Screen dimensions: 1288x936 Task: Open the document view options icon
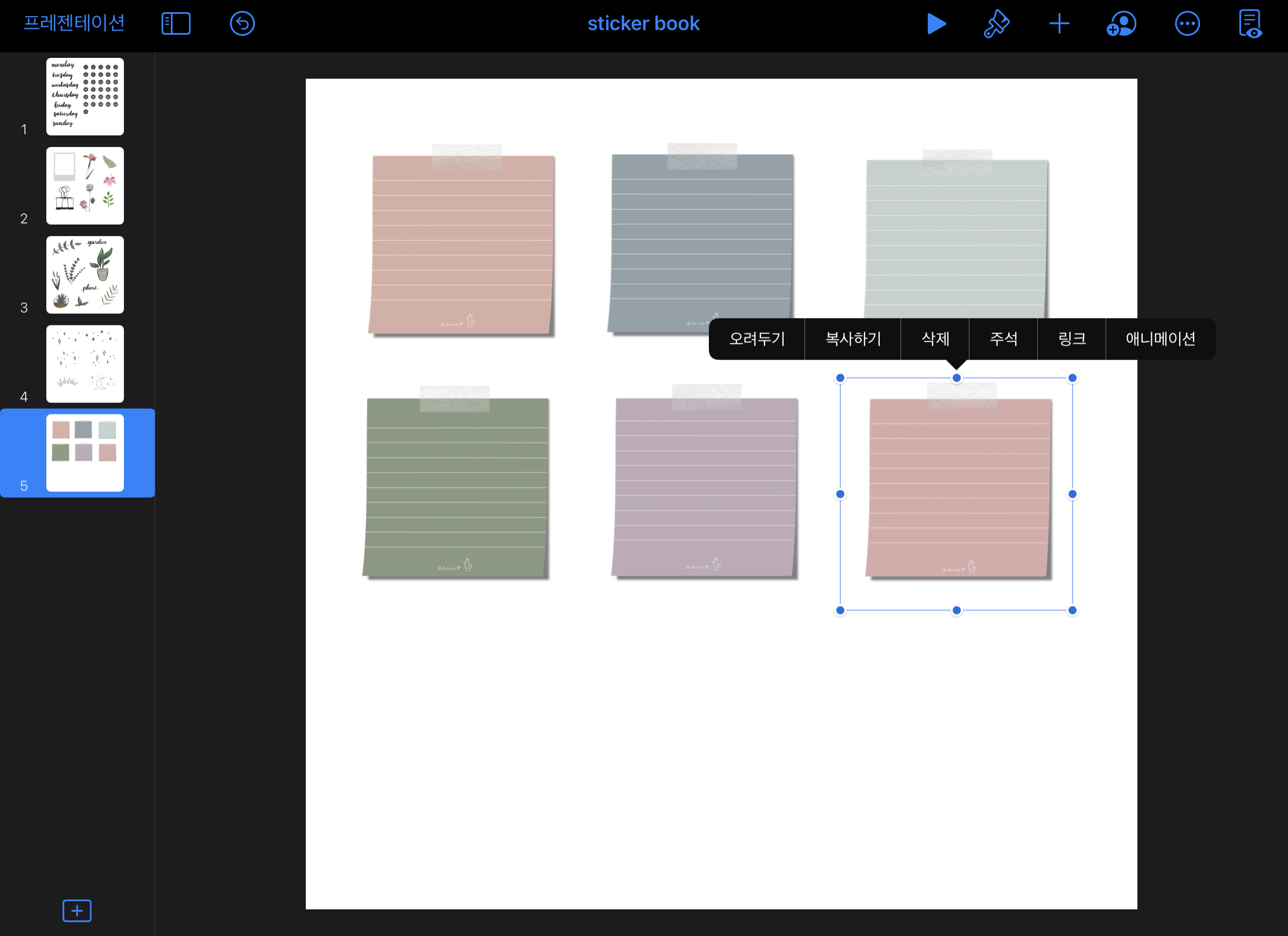[x=1250, y=24]
